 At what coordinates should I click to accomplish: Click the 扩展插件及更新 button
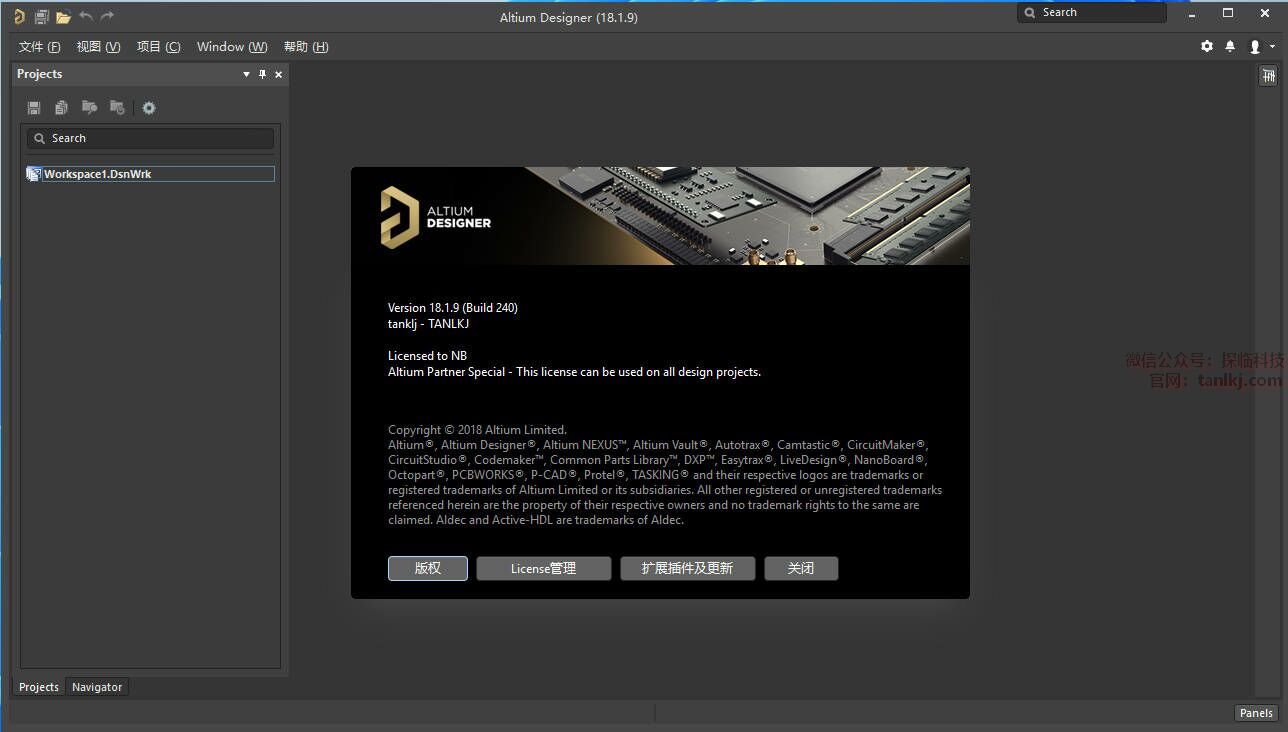coord(688,568)
